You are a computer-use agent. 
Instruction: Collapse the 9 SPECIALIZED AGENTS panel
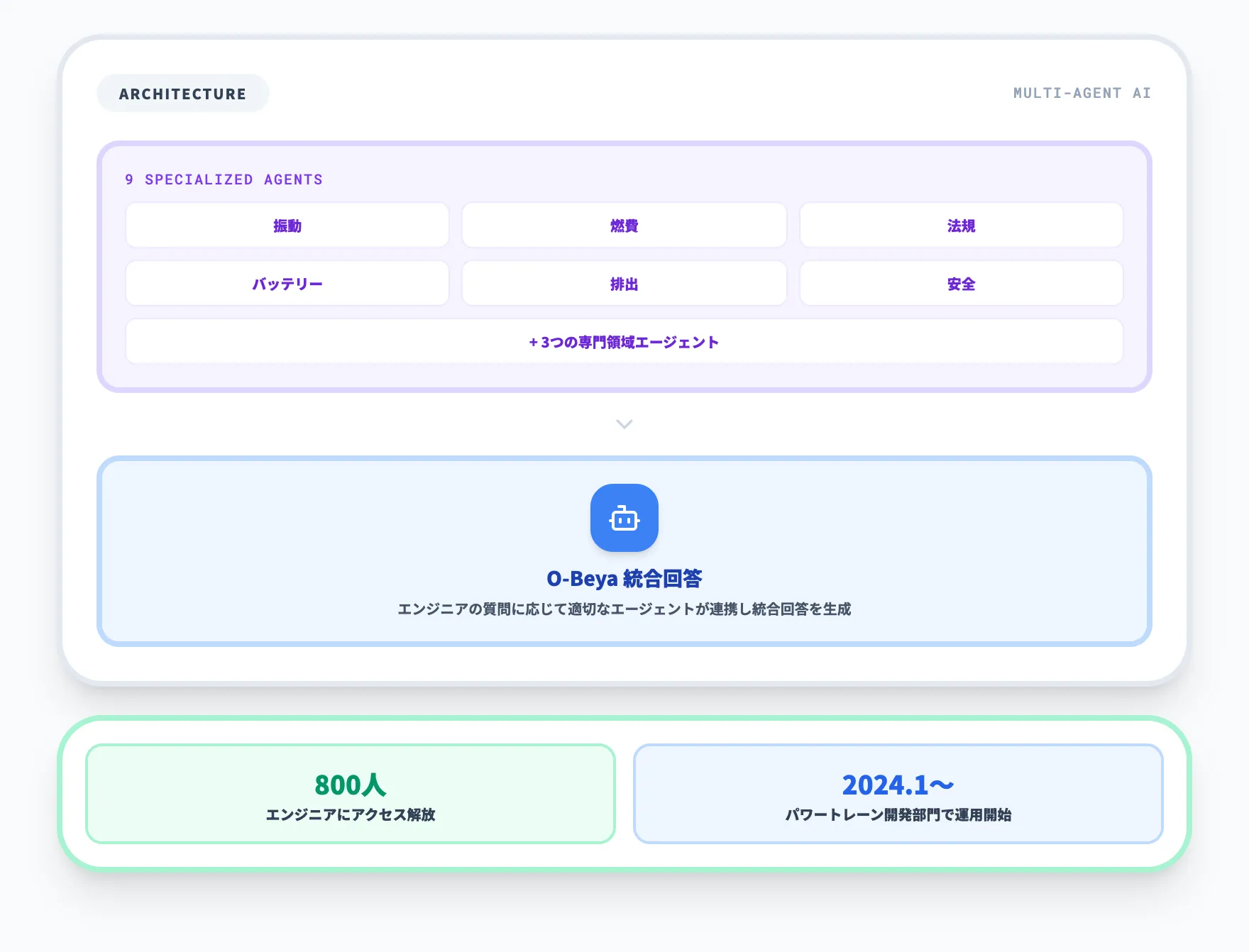[223, 179]
